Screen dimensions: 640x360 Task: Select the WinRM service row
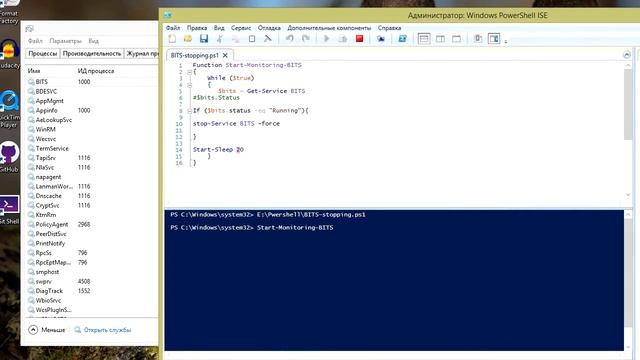pos(91,129)
